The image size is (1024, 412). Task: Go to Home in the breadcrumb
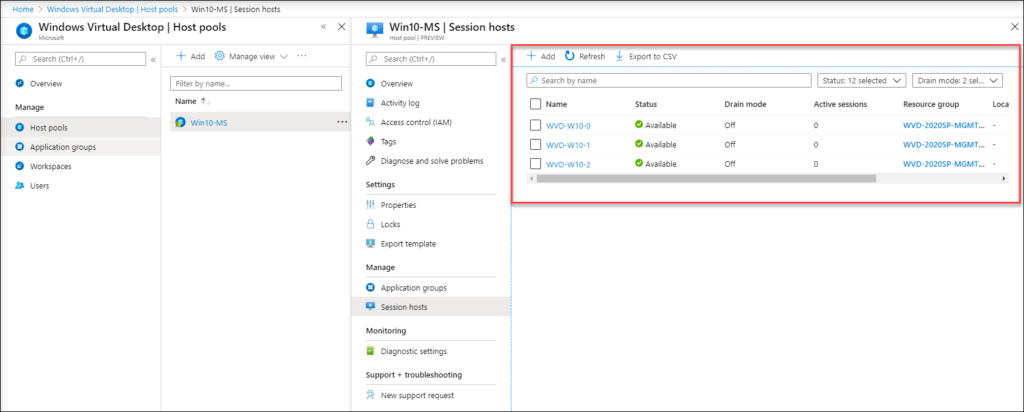[24, 10]
